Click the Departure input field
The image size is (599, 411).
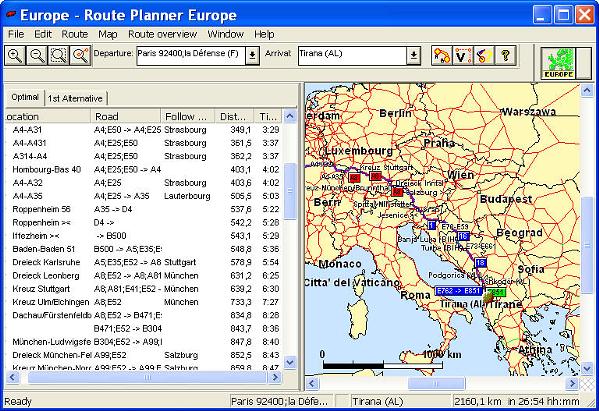click(191, 56)
